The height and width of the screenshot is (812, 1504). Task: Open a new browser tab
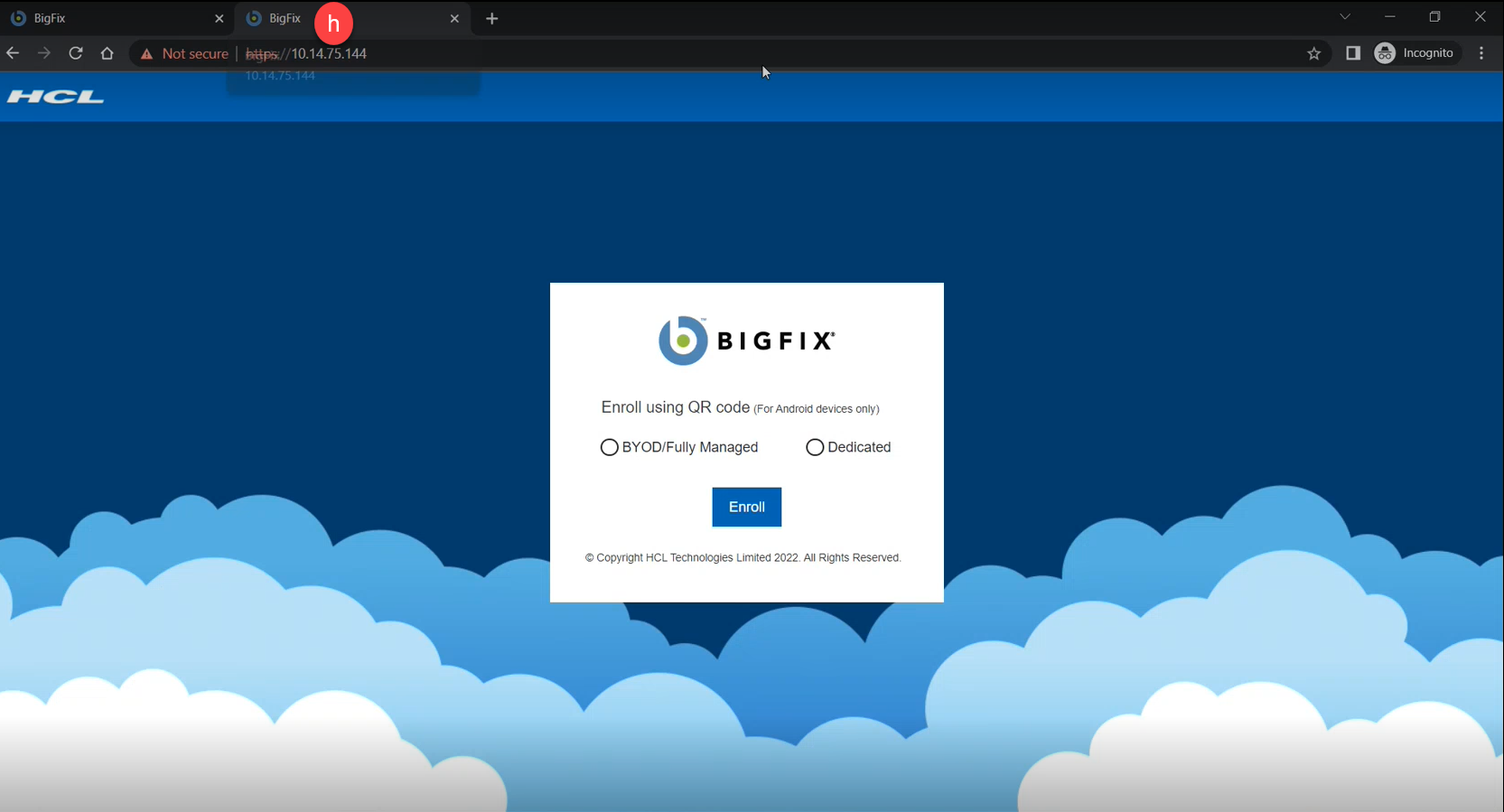pos(491,18)
